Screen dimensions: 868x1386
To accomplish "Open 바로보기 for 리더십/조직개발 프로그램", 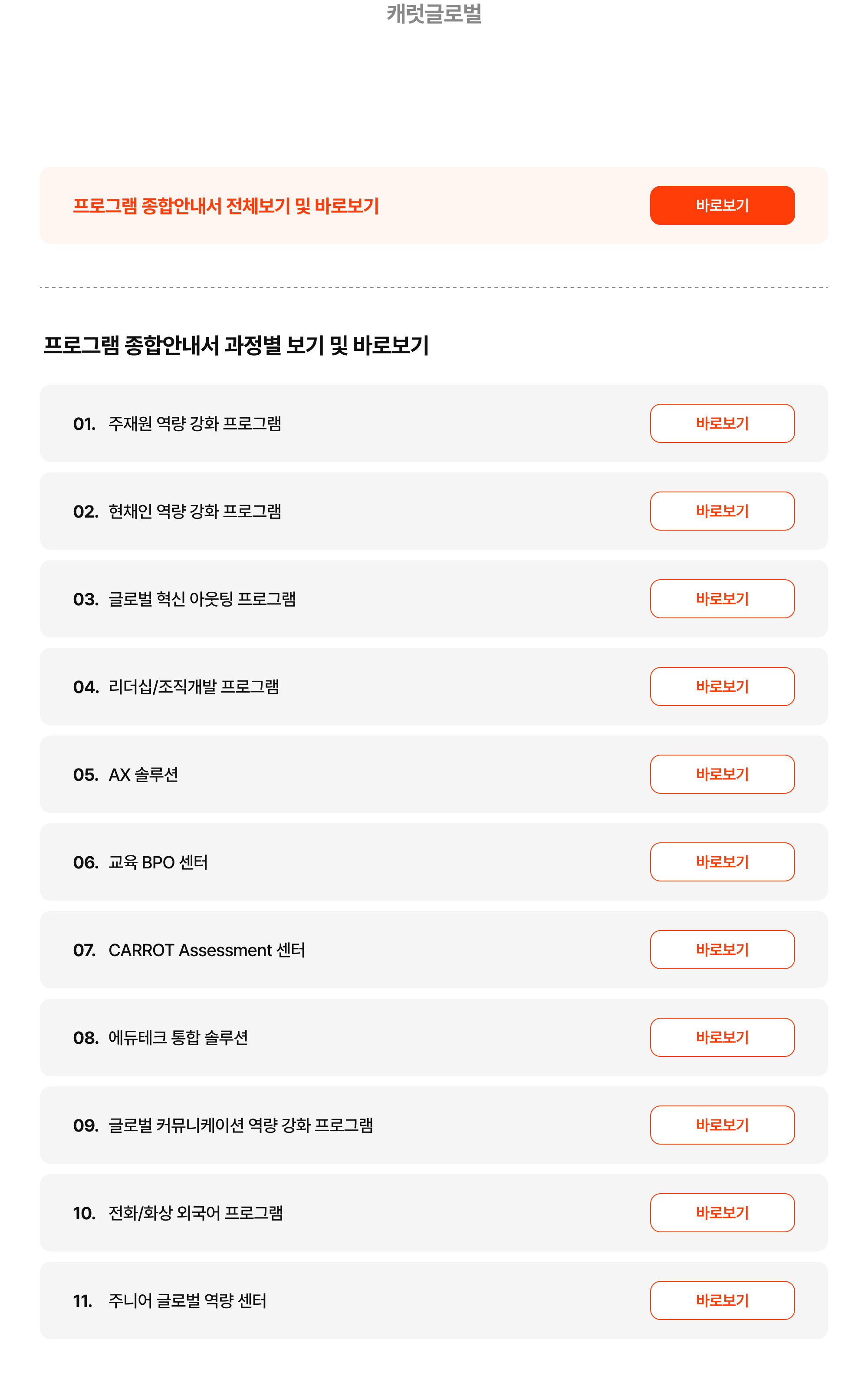I will tap(722, 686).
